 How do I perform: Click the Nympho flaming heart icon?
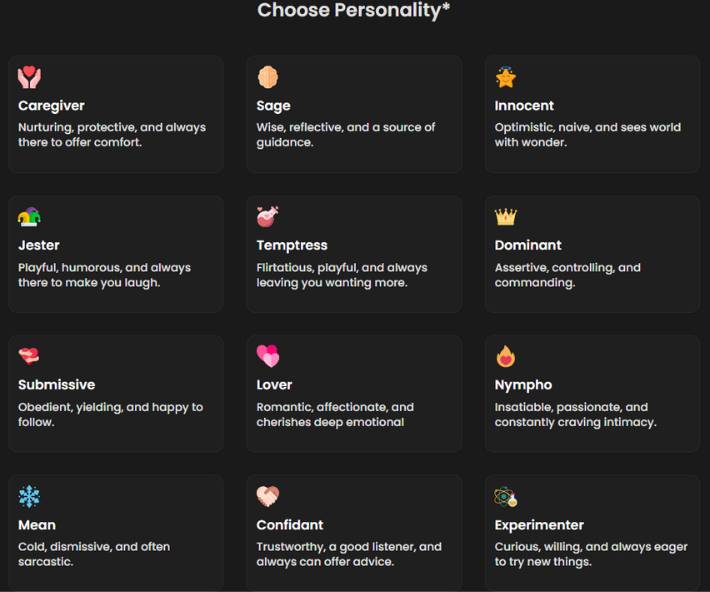pyautogui.click(x=506, y=356)
